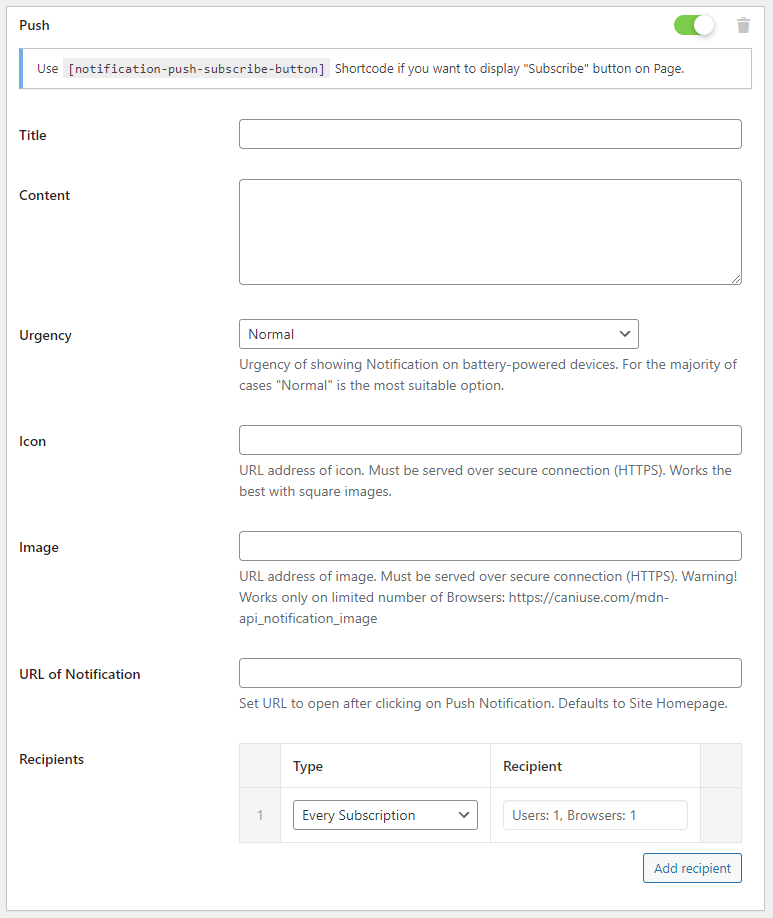Screen dimensions: 773x918
Task: Click inside the Content text area
Action: point(490,232)
